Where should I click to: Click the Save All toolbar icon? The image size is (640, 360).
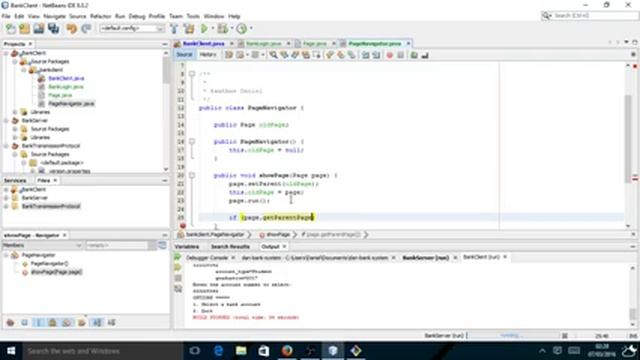coord(53,29)
